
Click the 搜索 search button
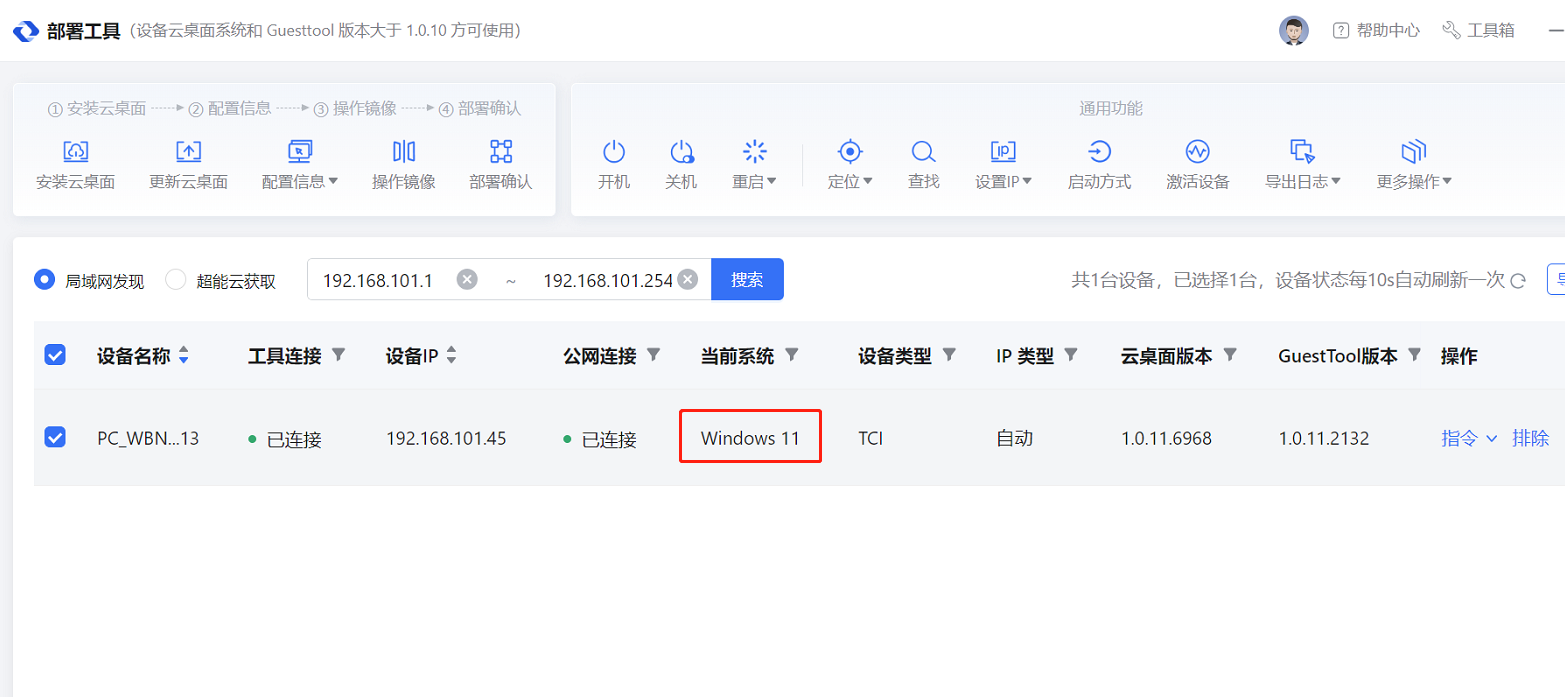pos(747,280)
